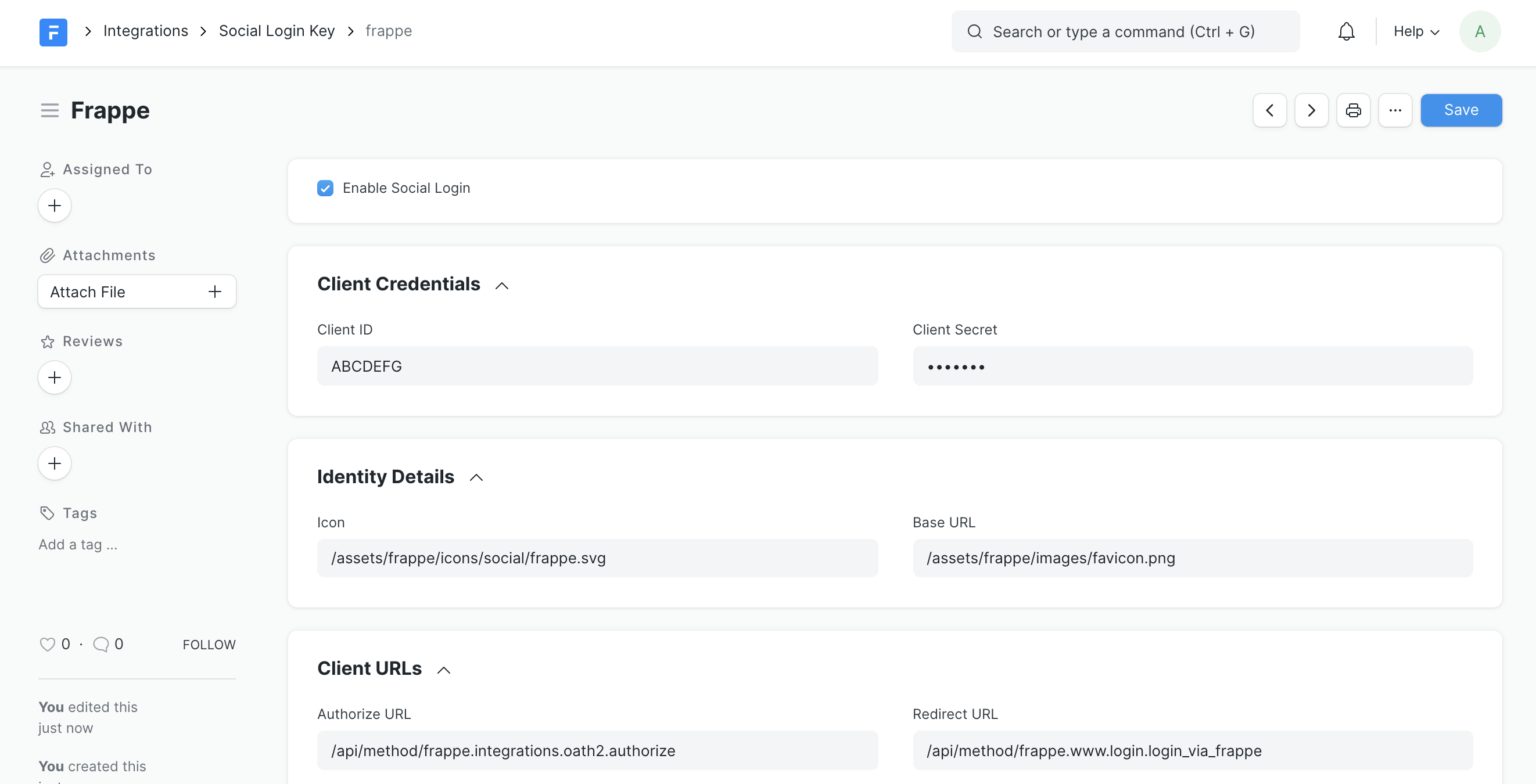
Task: Click the print icon button
Action: 1353,110
